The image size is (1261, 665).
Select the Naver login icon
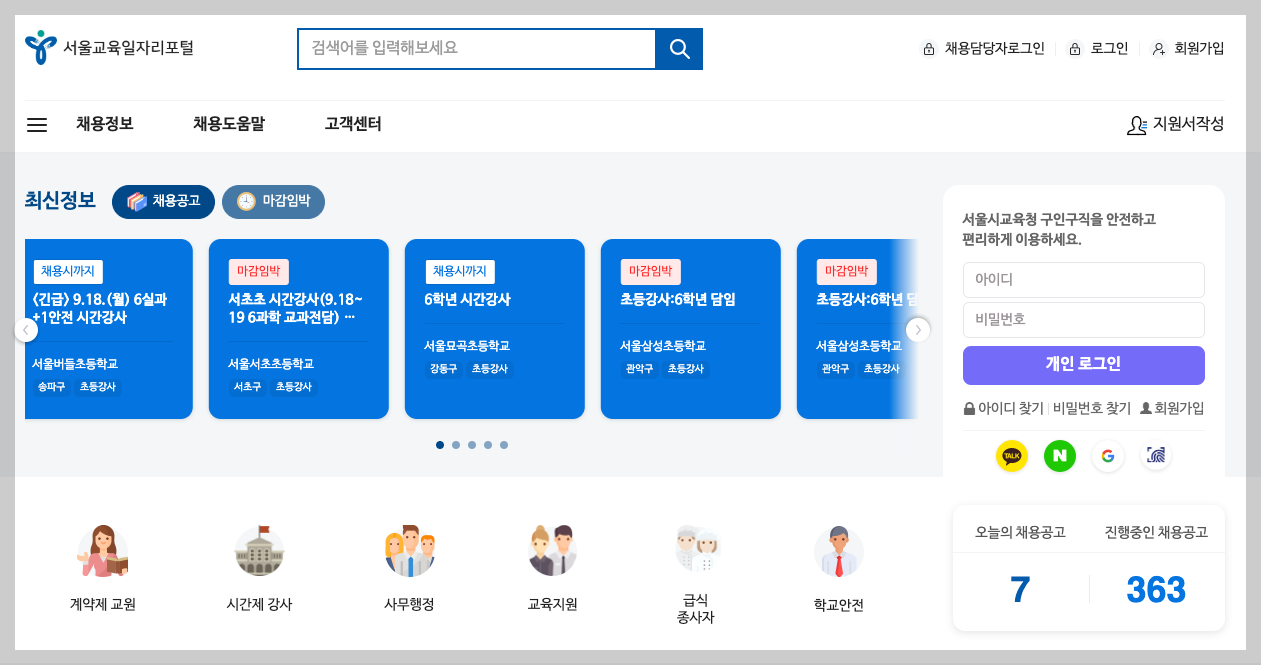[1059, 456]
